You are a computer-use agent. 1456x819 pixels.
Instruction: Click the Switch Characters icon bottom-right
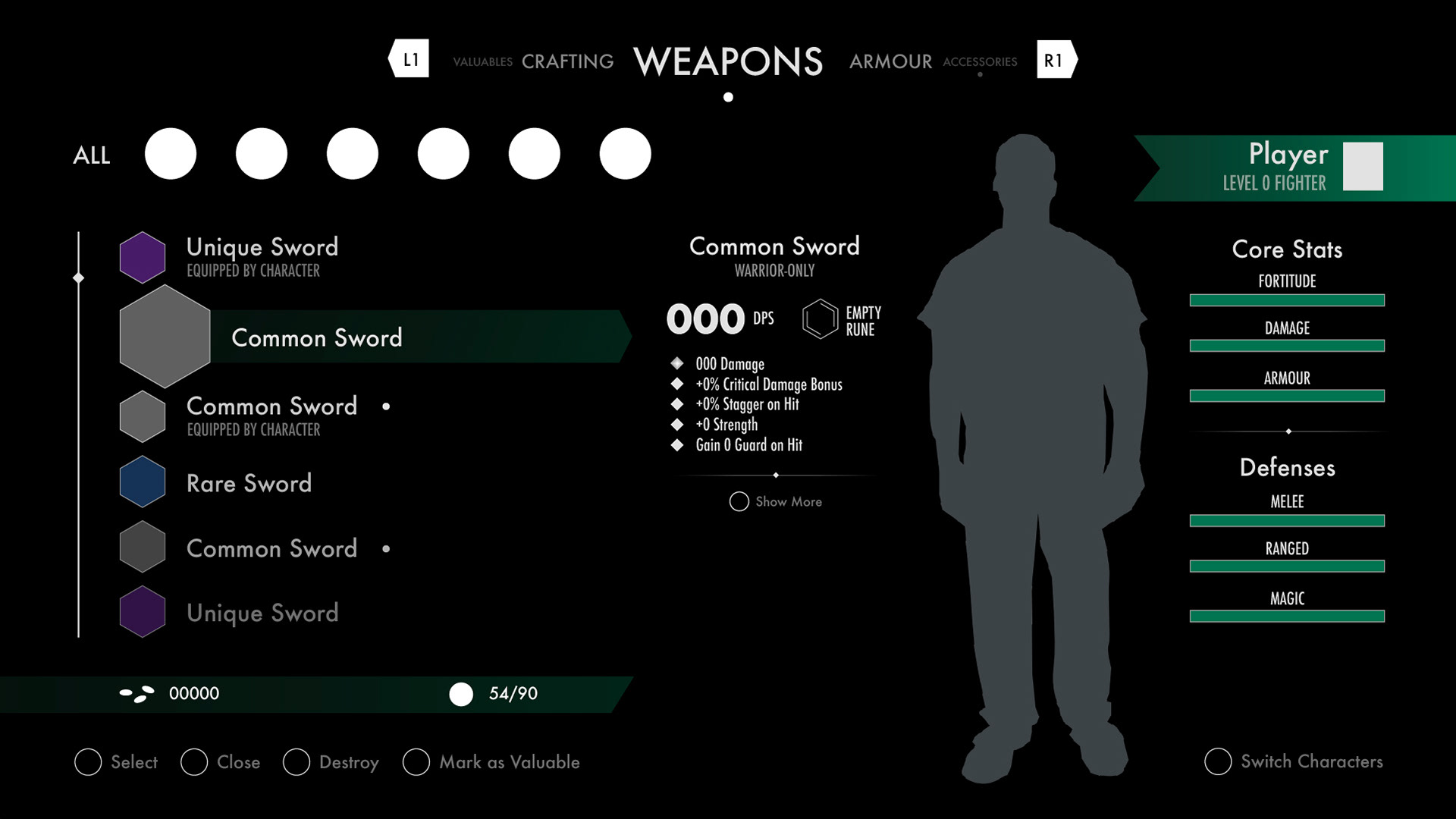(1218, 762)
